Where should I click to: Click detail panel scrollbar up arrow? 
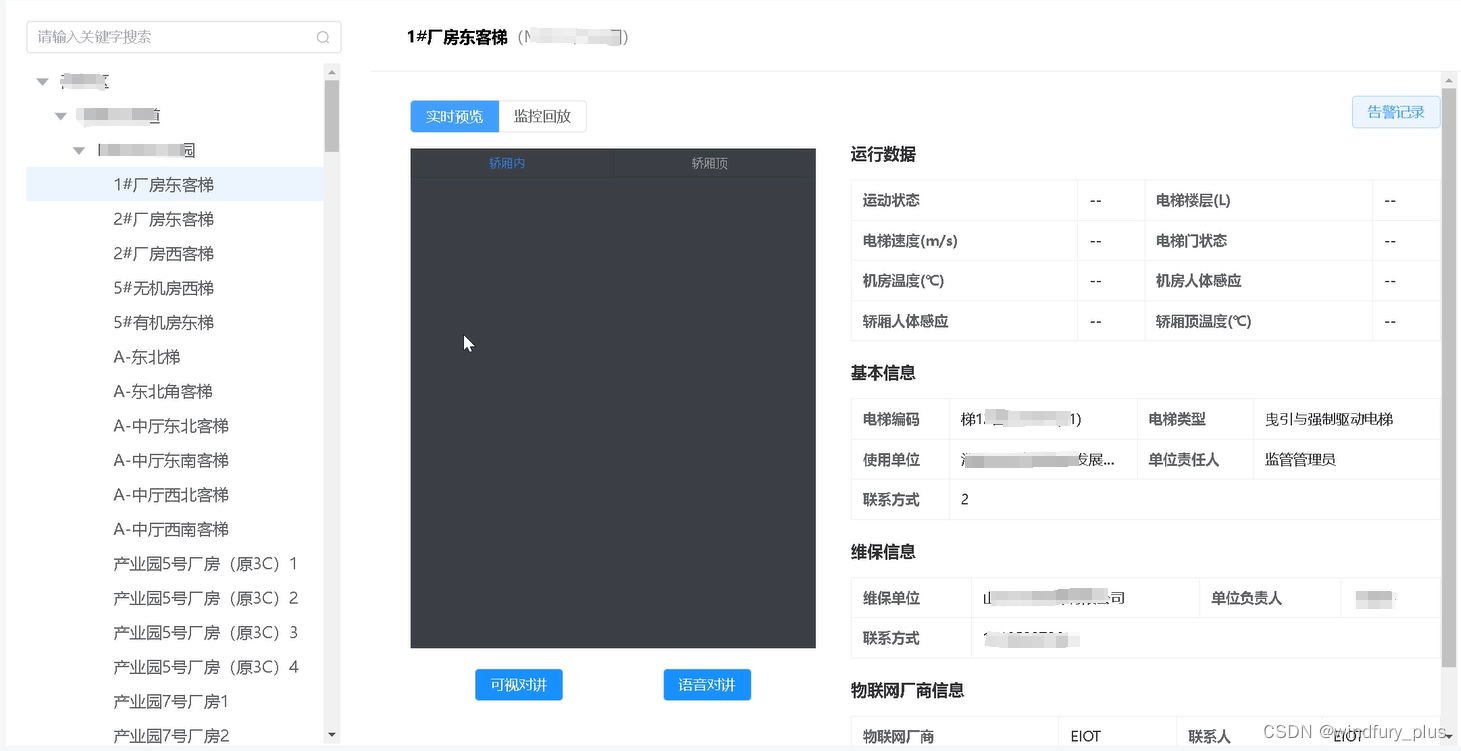1449,79
